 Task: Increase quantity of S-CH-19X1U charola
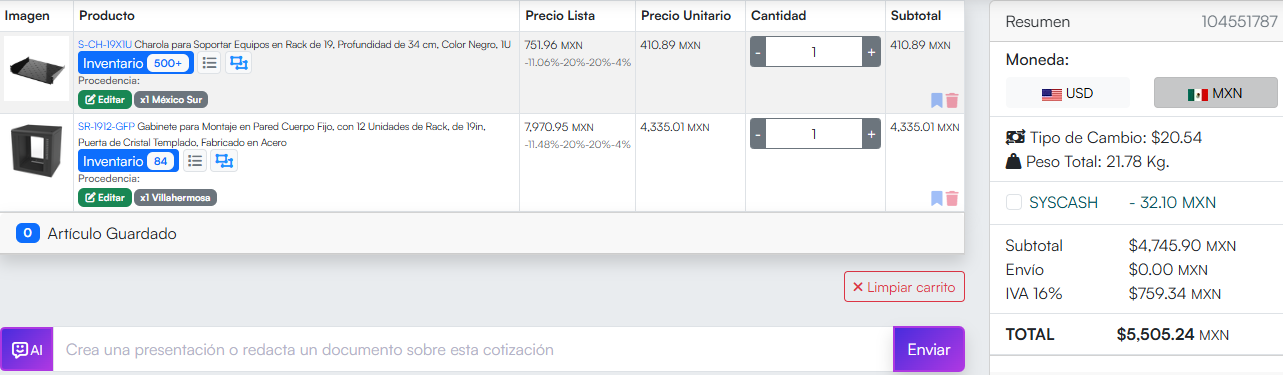point(871,52)
